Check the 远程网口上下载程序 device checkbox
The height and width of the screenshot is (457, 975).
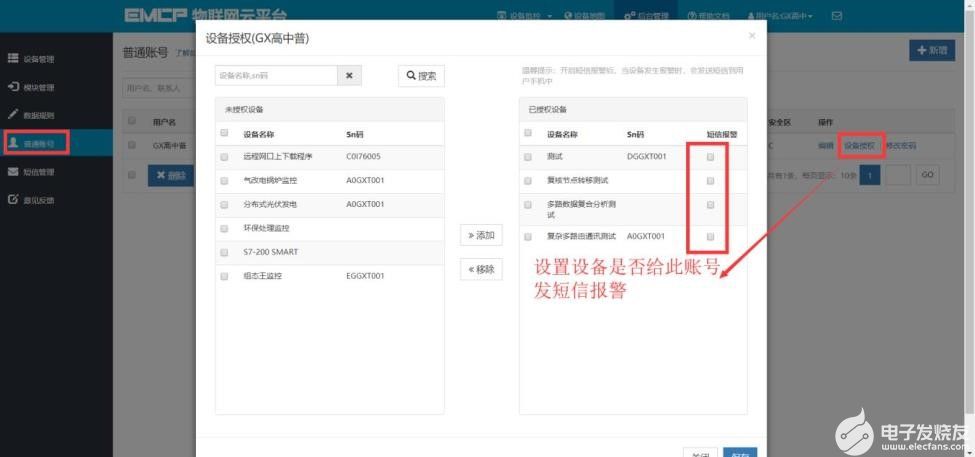224,157
